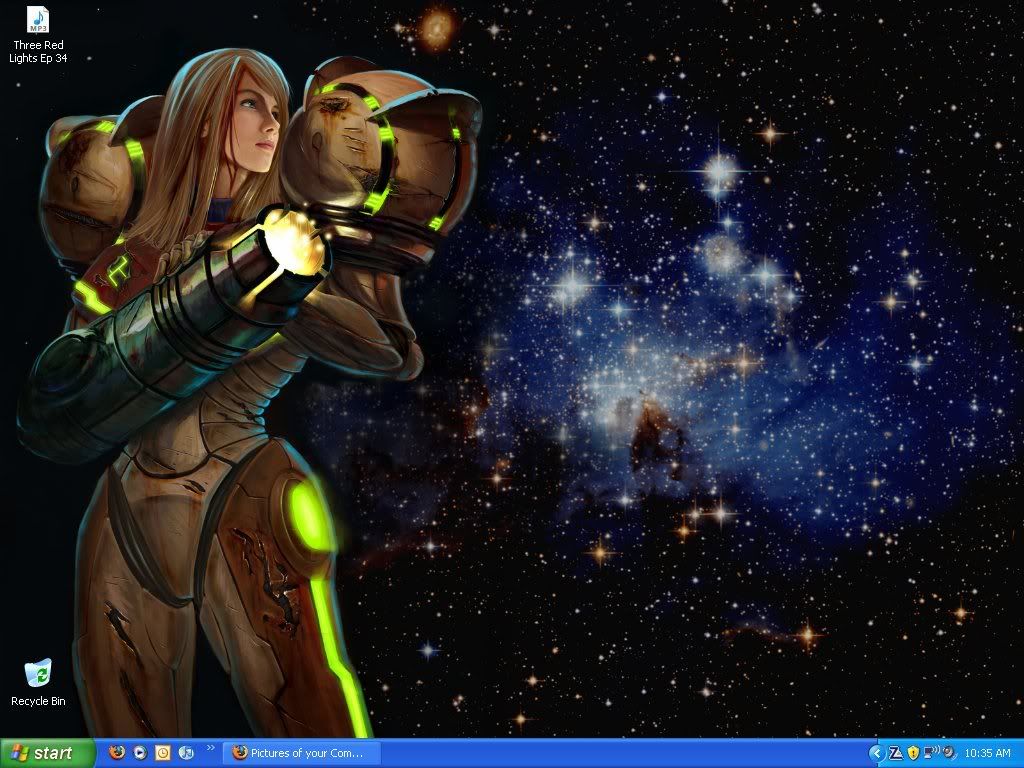Click the 'Three Red Lights Ep 34' label
This screenshot has width=1024, height=768.
pos(40,51)
